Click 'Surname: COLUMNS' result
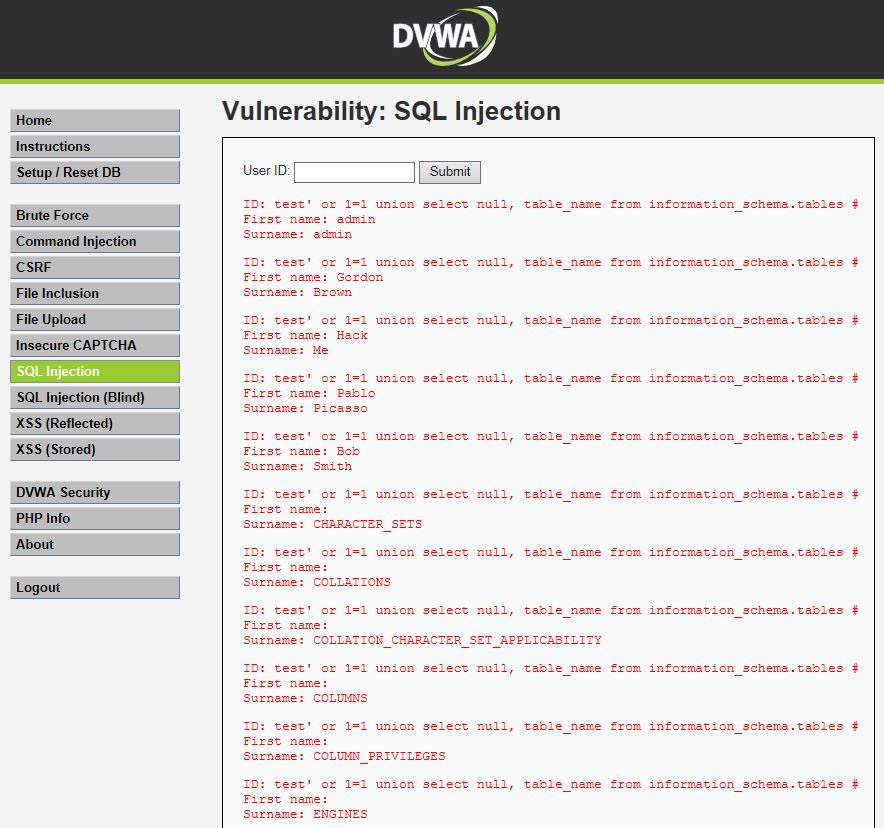Viewport: 884px width, 828px height. pyautogui.click(x=305, y=698)
